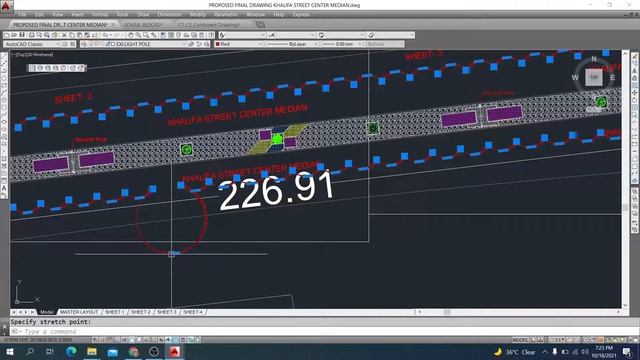Open the Modify menu
Image resolution: width=640 pixels, height=360 pixels.
[x=198, y=14]
